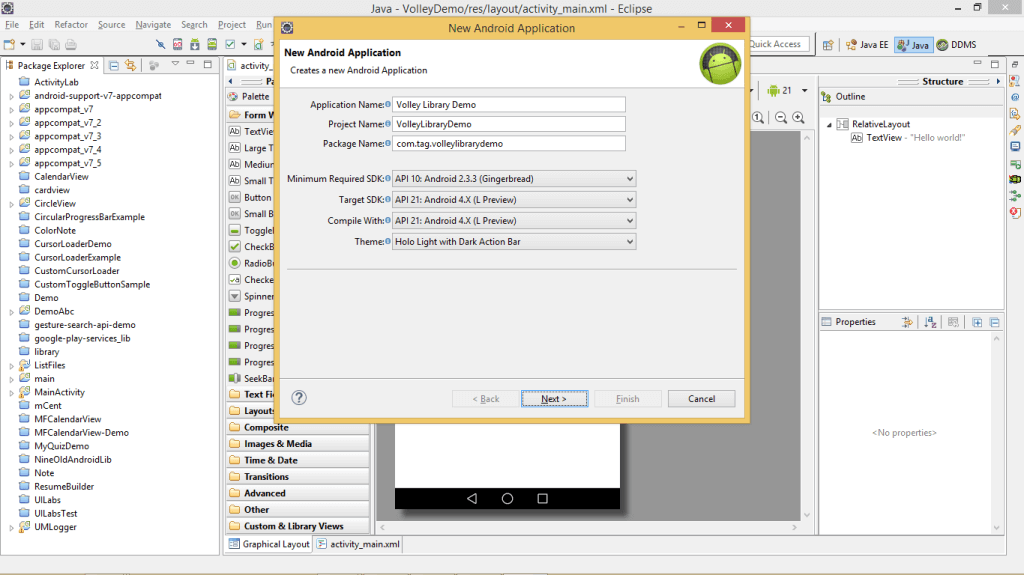Click the new Android XML file toolbar icon
Viewport: 1024px width, 575px height.
[259, 44]
